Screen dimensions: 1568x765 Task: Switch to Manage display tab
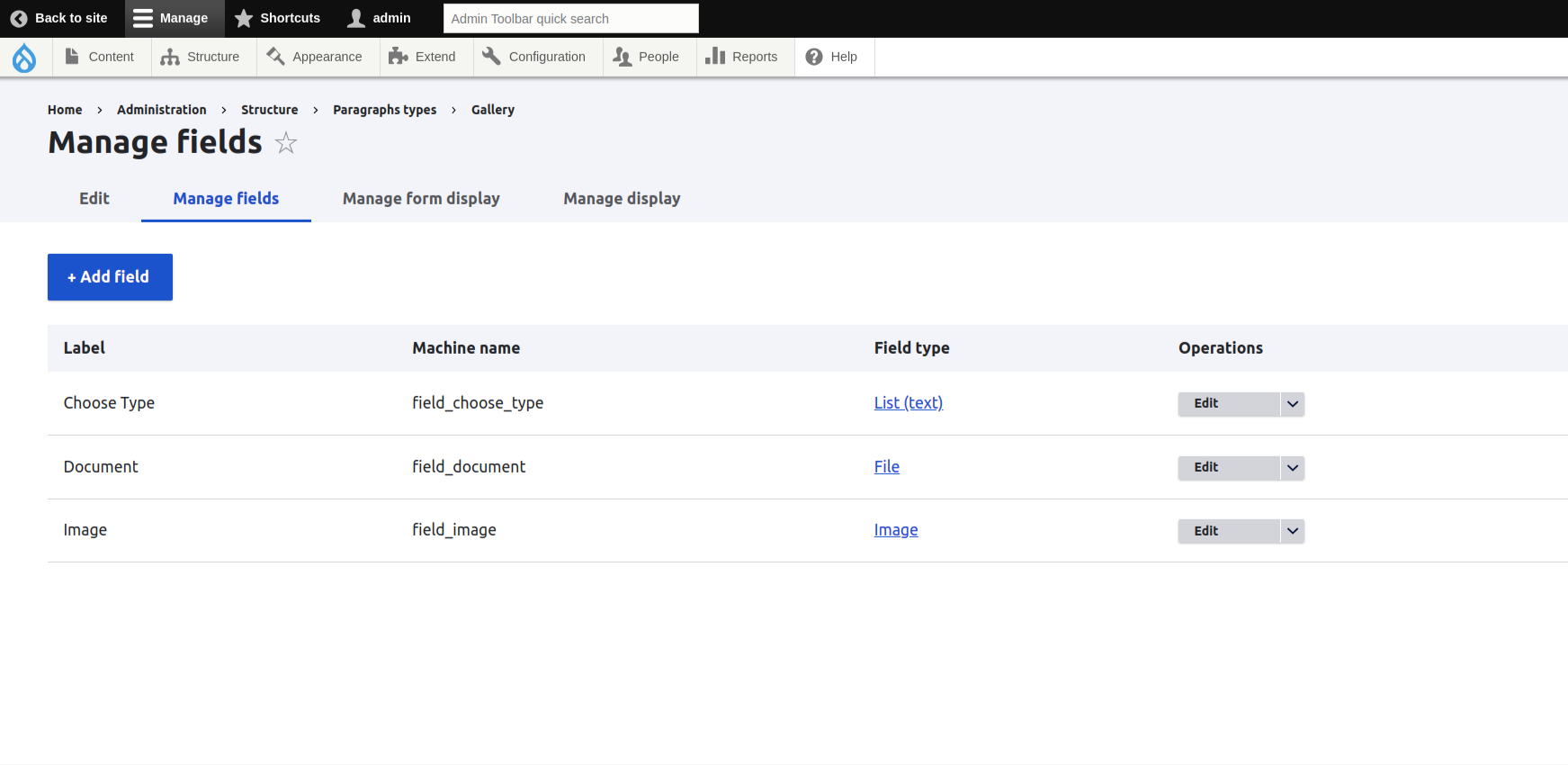click(x=622, y=199)
